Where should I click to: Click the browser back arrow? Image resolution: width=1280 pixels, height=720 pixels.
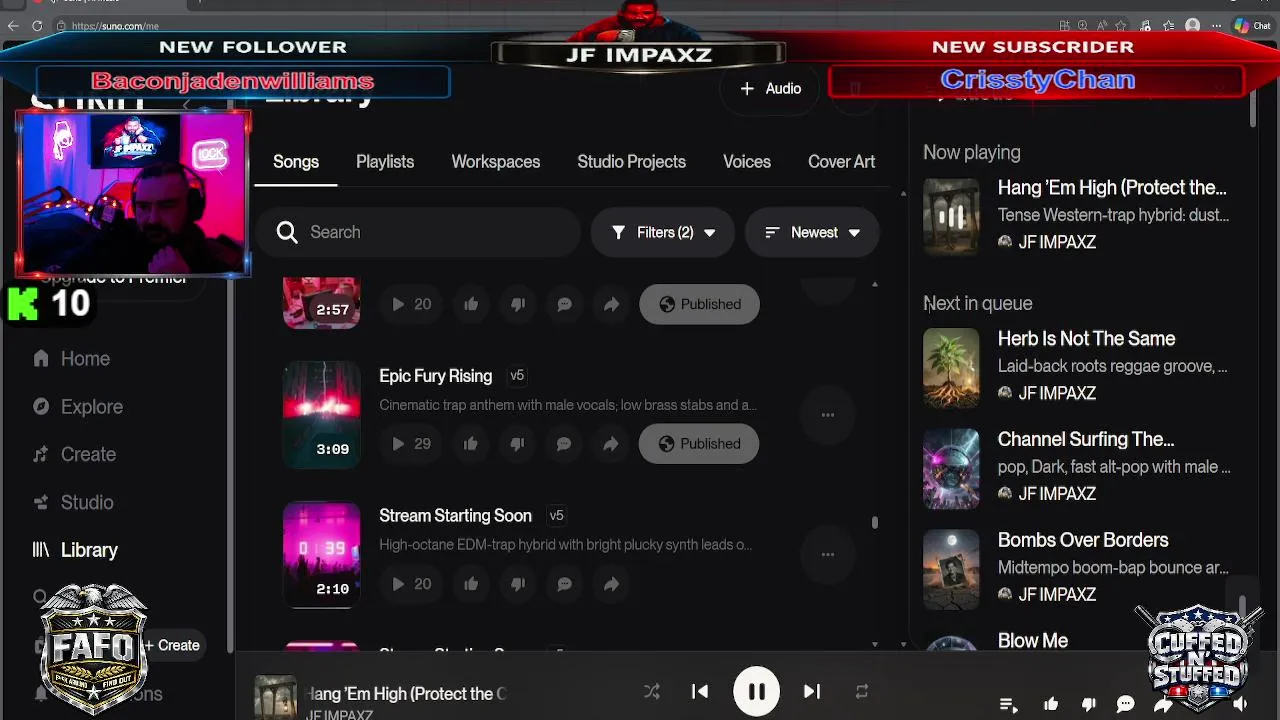click(x=13, y=26)
